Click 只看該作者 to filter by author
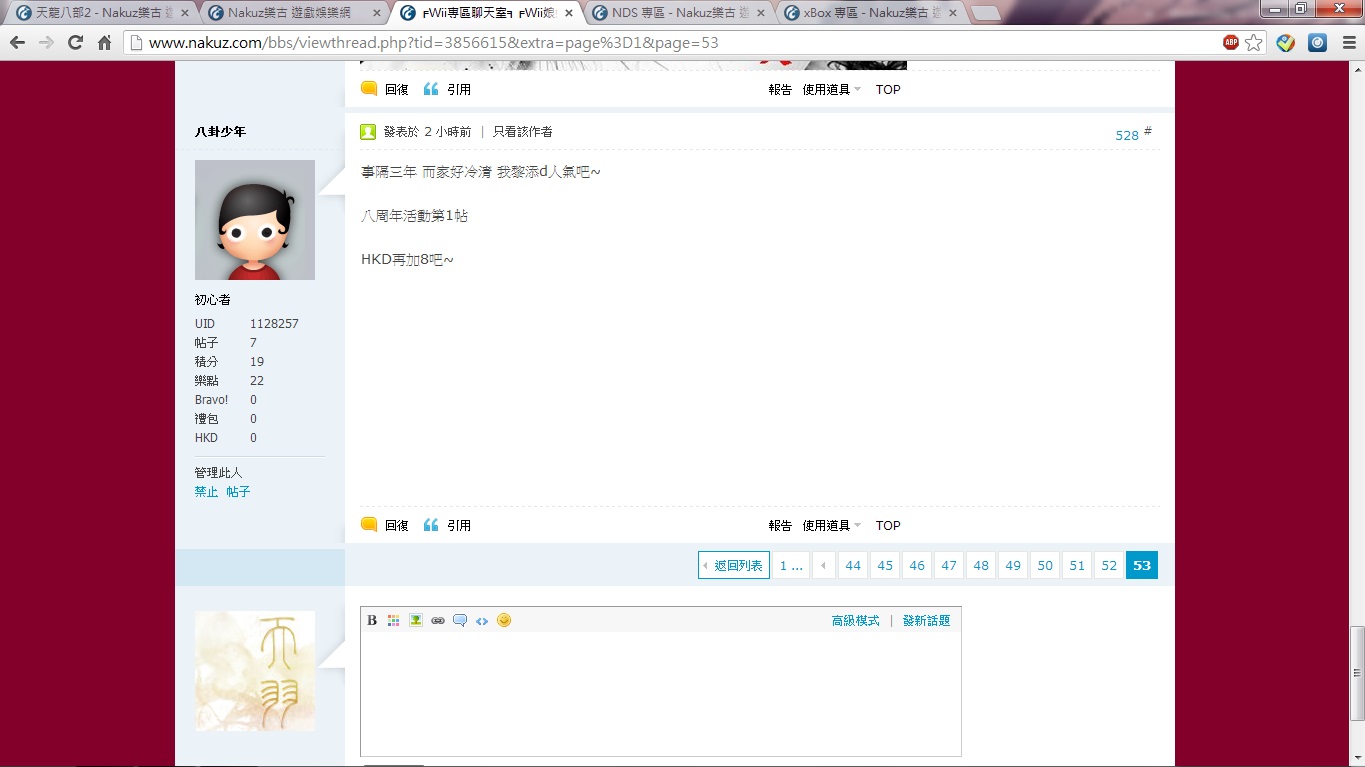This screenshot has height=767, width=1365. click(523, 131)
